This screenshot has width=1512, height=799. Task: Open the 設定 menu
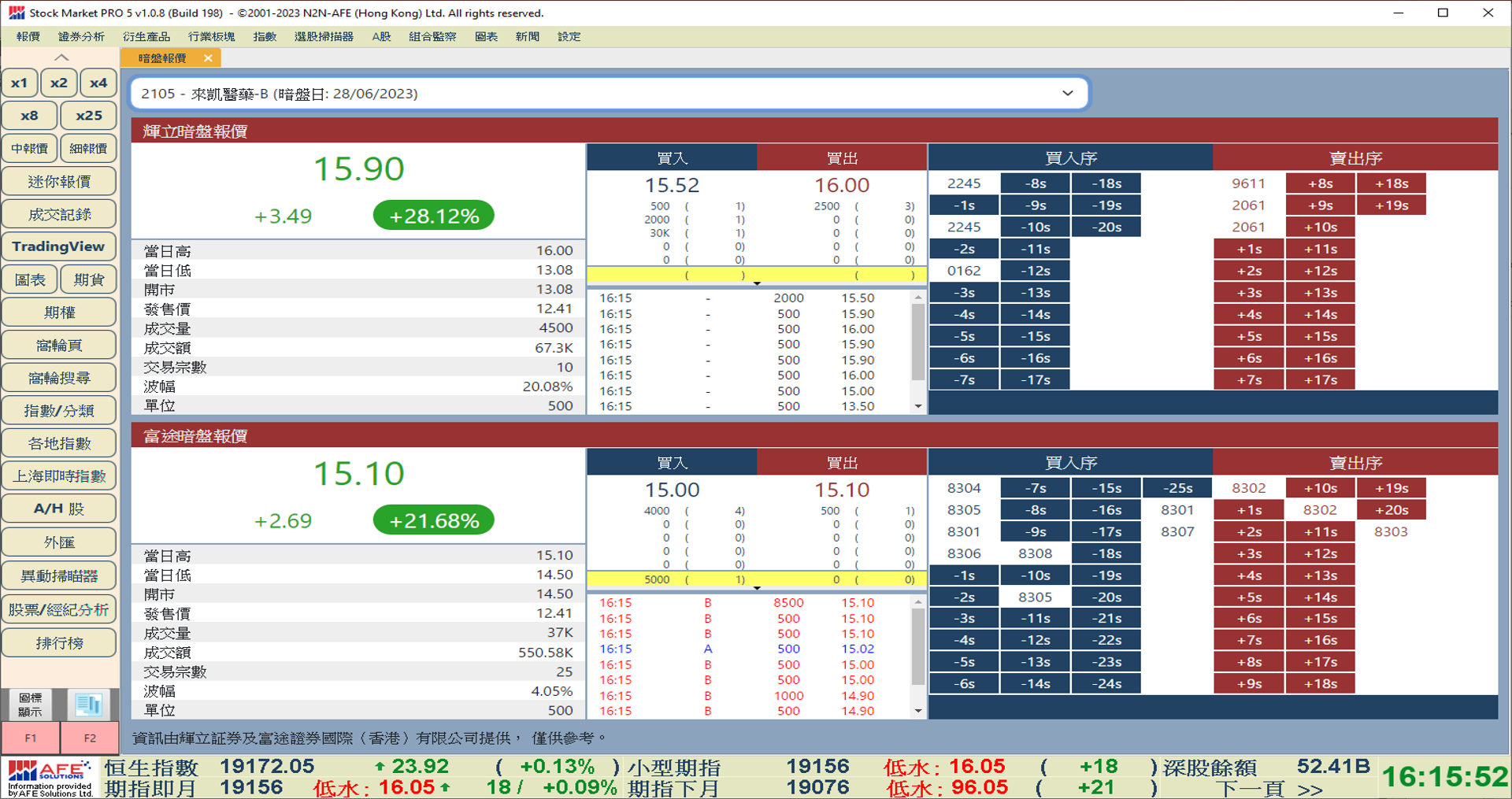[569, 37]
